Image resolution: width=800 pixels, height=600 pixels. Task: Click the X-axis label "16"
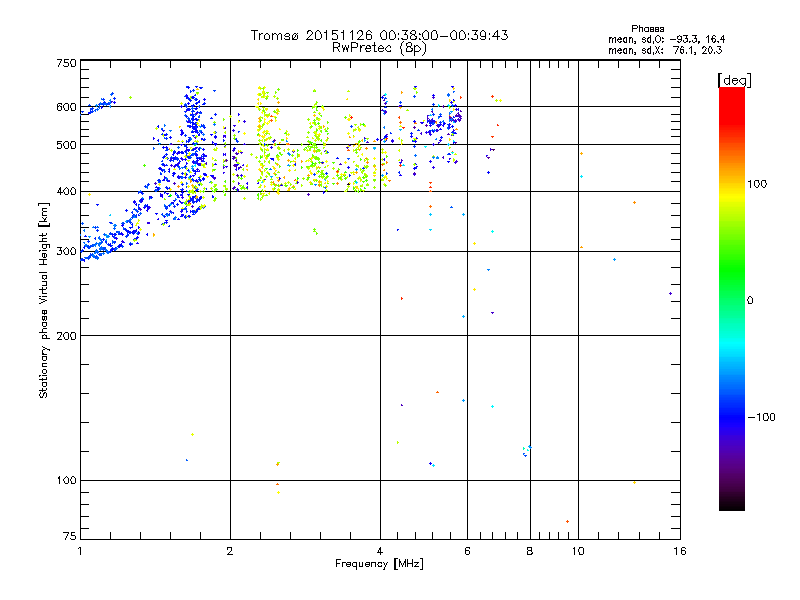tap(680, 551)
